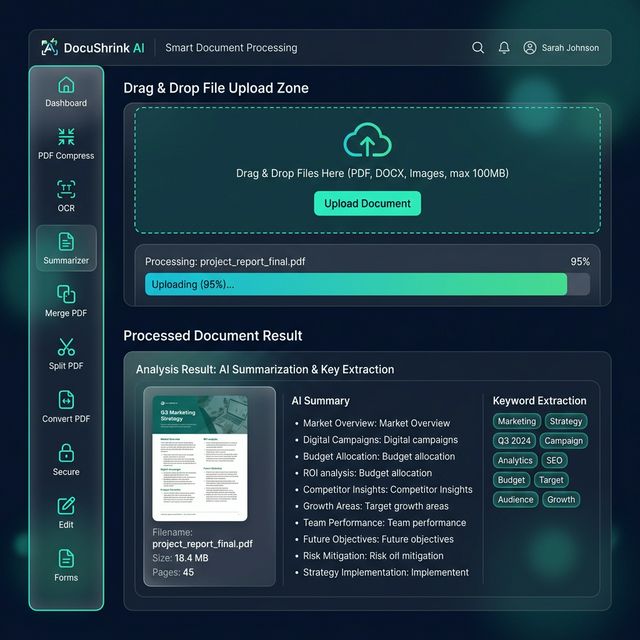Click the DocuShrink AI logo icon
Image resolution: width=640 pixels, height=640 pixels.
click(49, 47)
